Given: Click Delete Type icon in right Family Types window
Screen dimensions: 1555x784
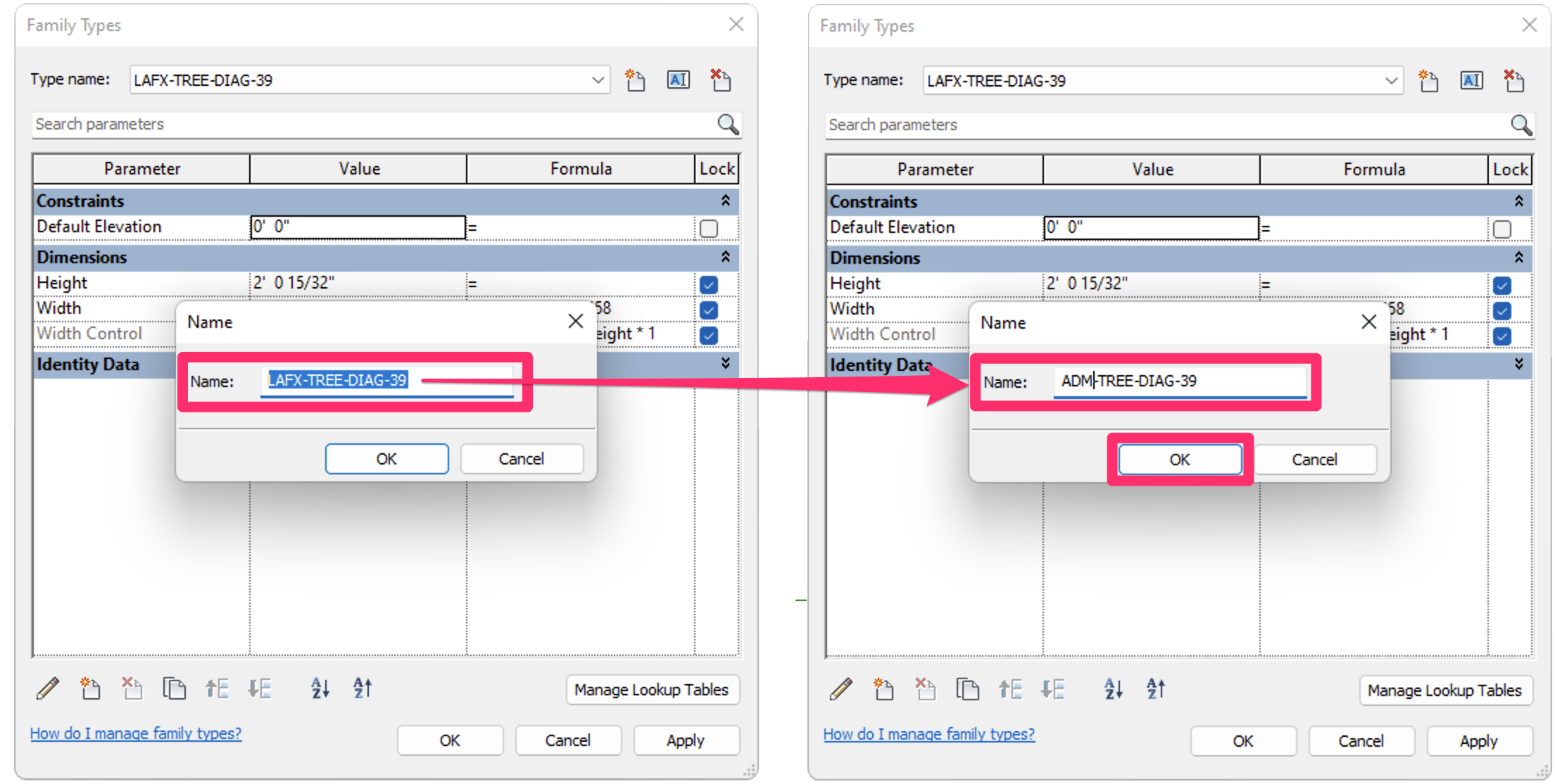Looking at the screenshot, I should pyautogui.click(x=1513, y=81).
